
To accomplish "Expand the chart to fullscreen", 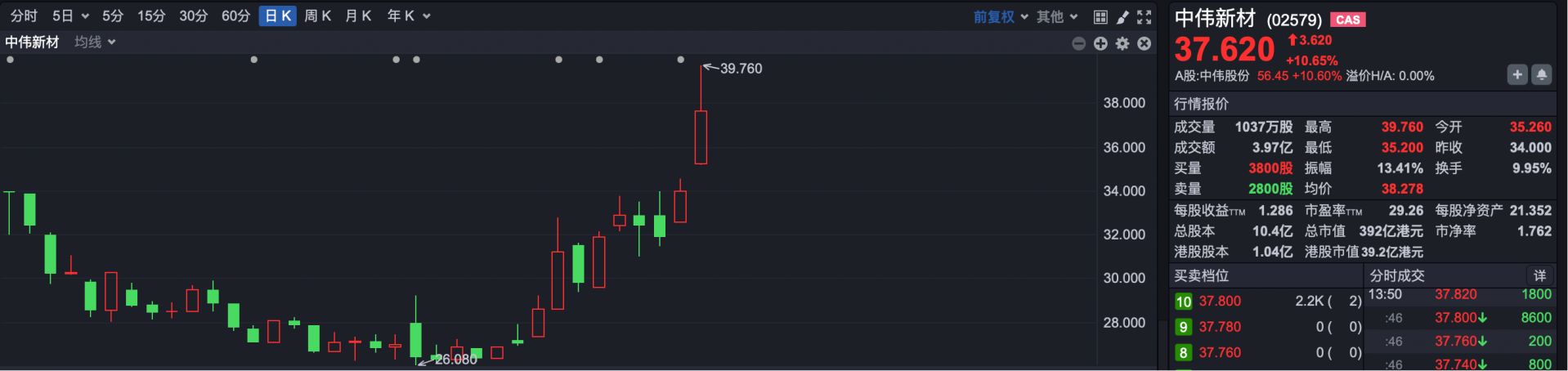I will [1145, 17].
